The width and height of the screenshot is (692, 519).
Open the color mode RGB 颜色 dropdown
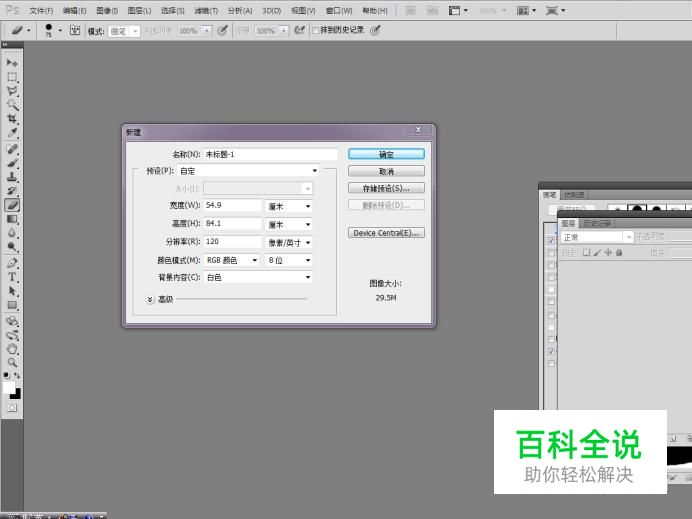pyautogui.click(x=232, y=260)
